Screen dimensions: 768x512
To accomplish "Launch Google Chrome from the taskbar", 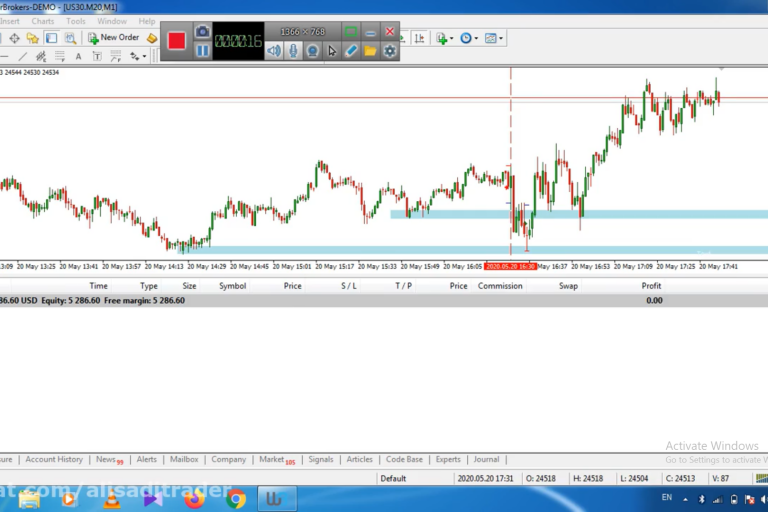I will (236, 498).
